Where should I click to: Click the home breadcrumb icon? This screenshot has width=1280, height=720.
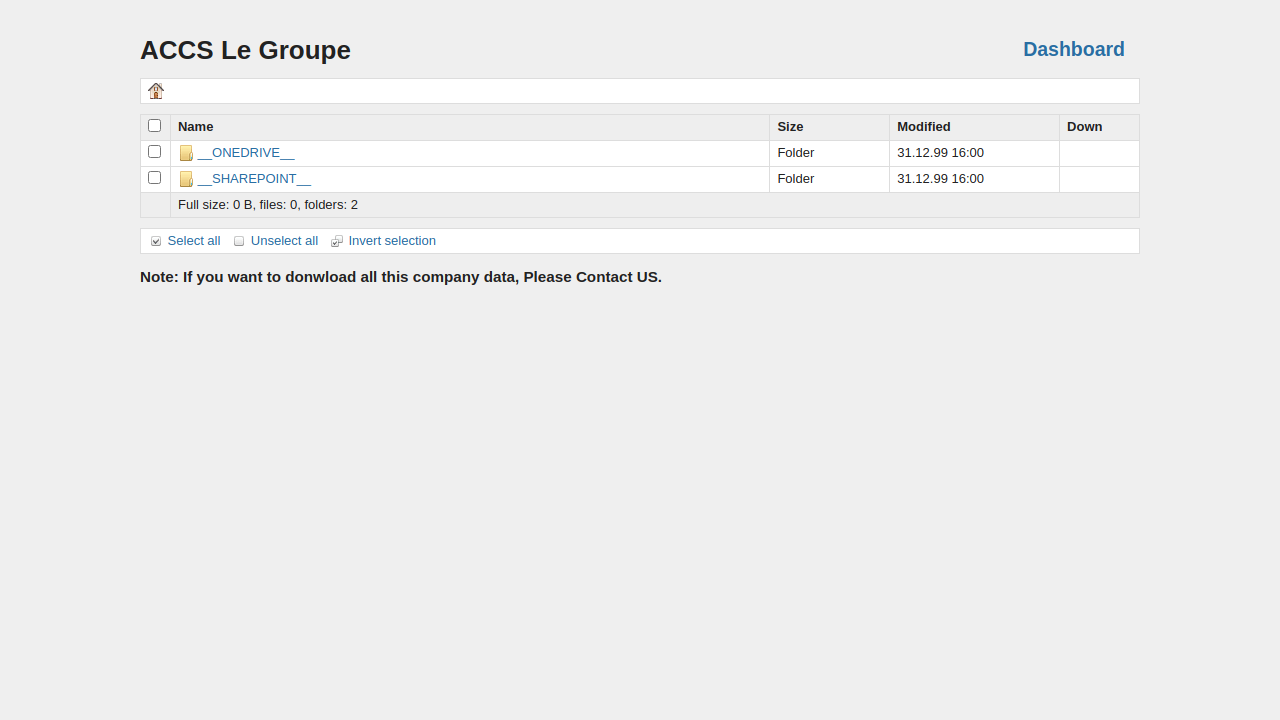(x=156, y=91)
